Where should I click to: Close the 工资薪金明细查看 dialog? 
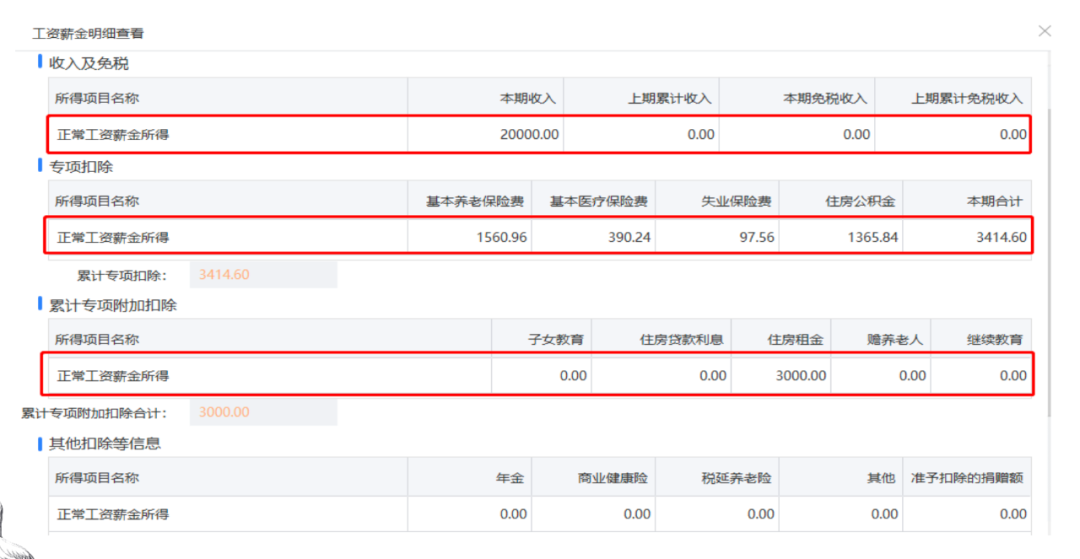pyautogui.click(x=1044, y=31)
